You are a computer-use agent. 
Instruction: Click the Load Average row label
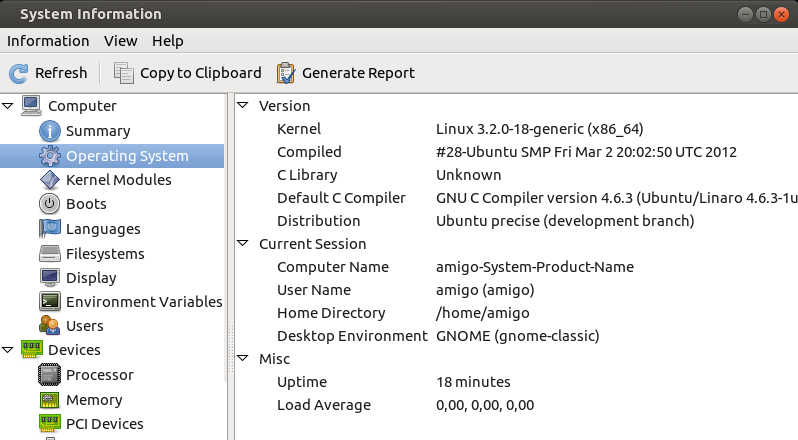pos(324,405)
